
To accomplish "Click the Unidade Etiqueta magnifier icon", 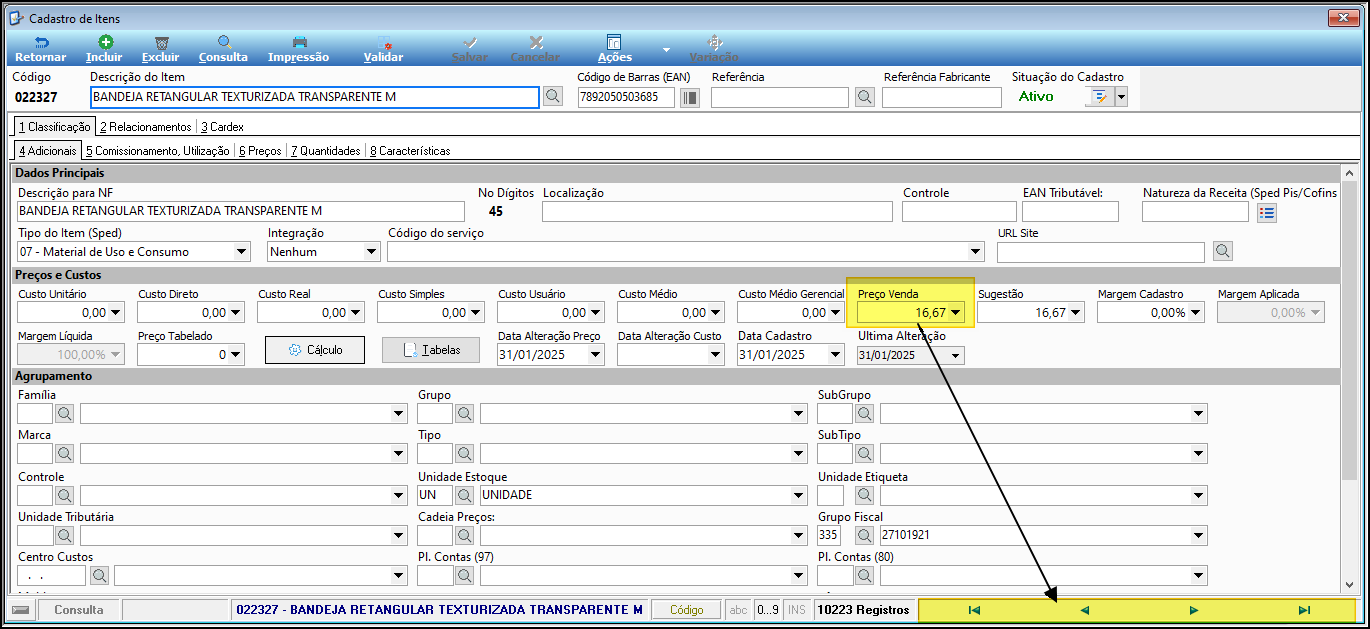I will [x=864, y=495].
